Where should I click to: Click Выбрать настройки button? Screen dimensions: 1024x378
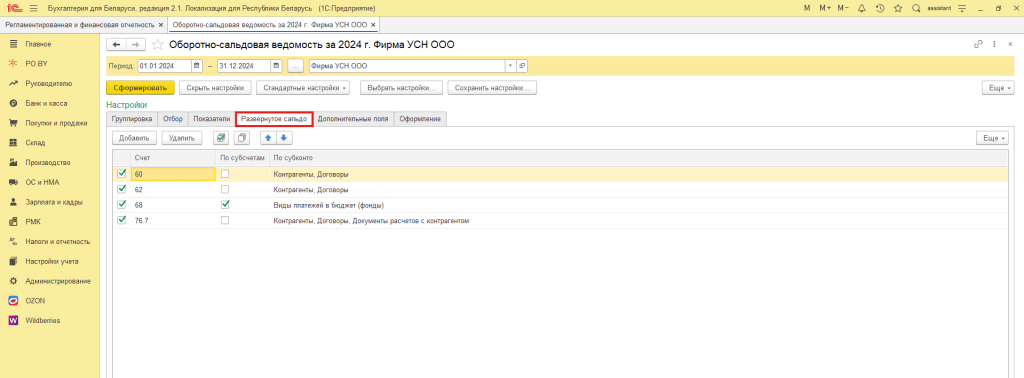(x=402, y=87)
